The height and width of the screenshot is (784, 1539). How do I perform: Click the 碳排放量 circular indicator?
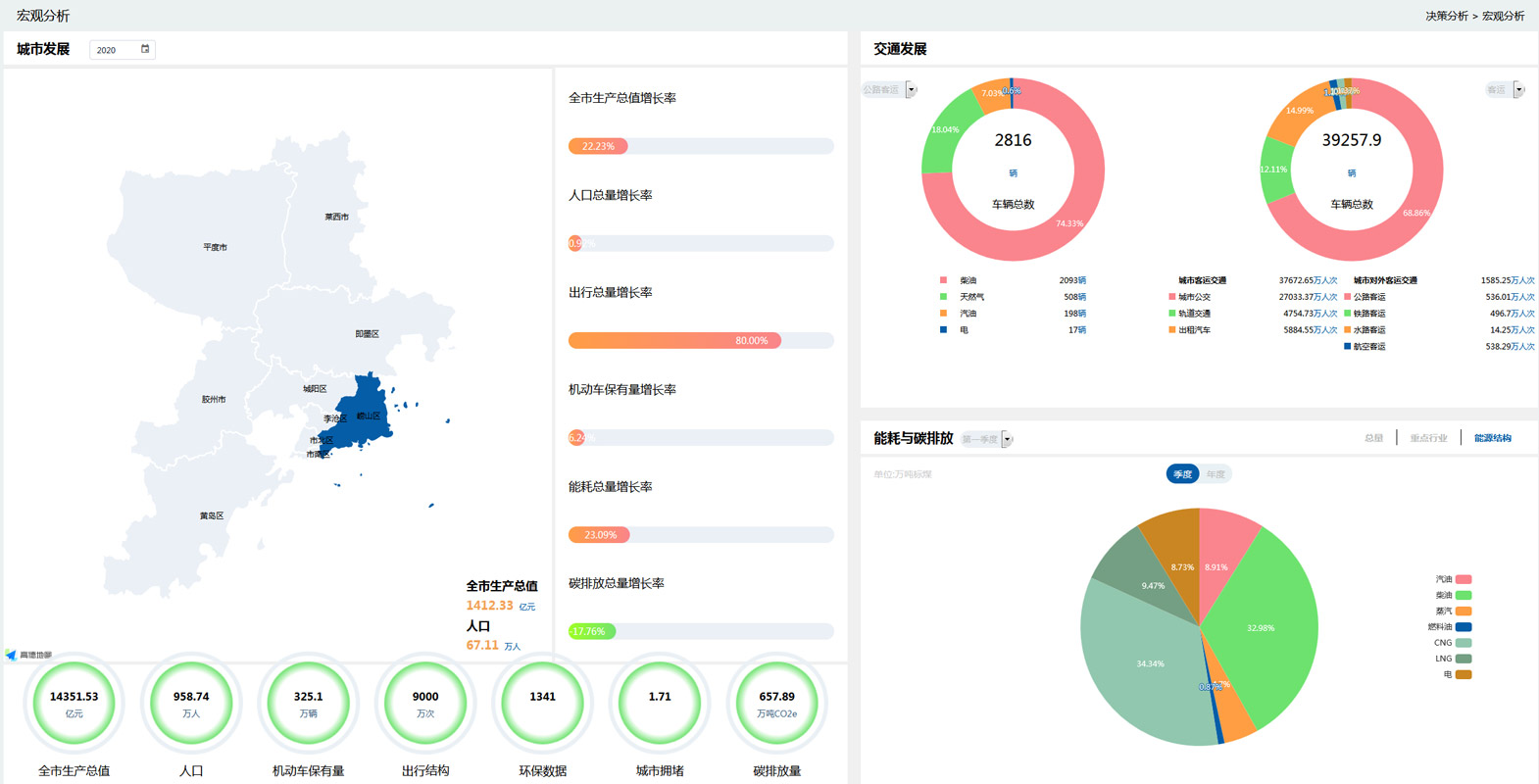[x=776, y=704]
